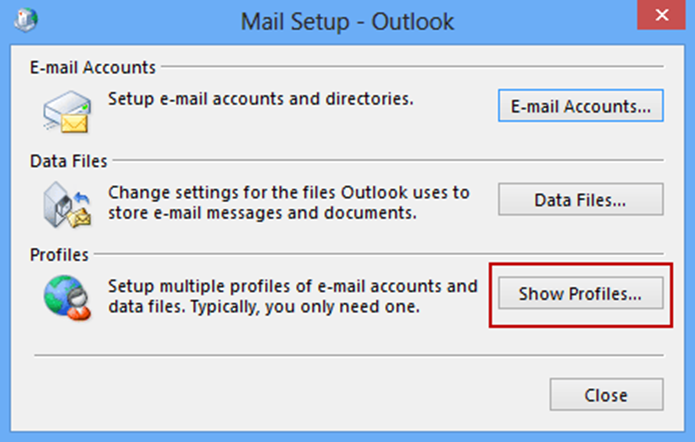Click the "Setup e-mail accounts and directories" text
695x442 pixels.
point(261,98)
